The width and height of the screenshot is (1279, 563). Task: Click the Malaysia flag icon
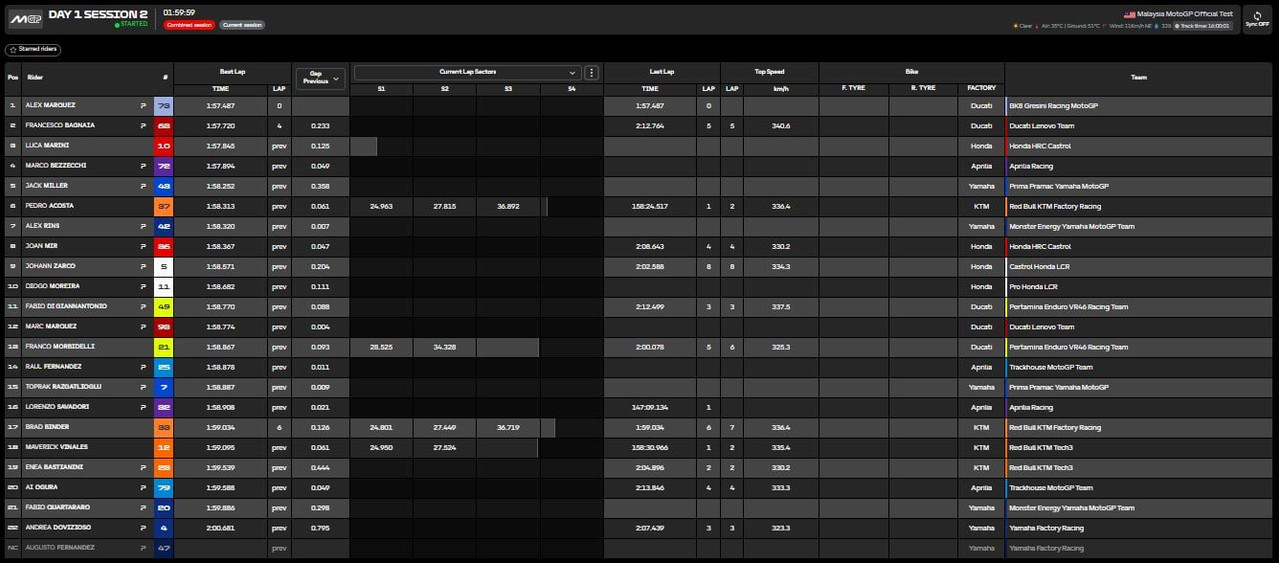[x=1129, y=14]
